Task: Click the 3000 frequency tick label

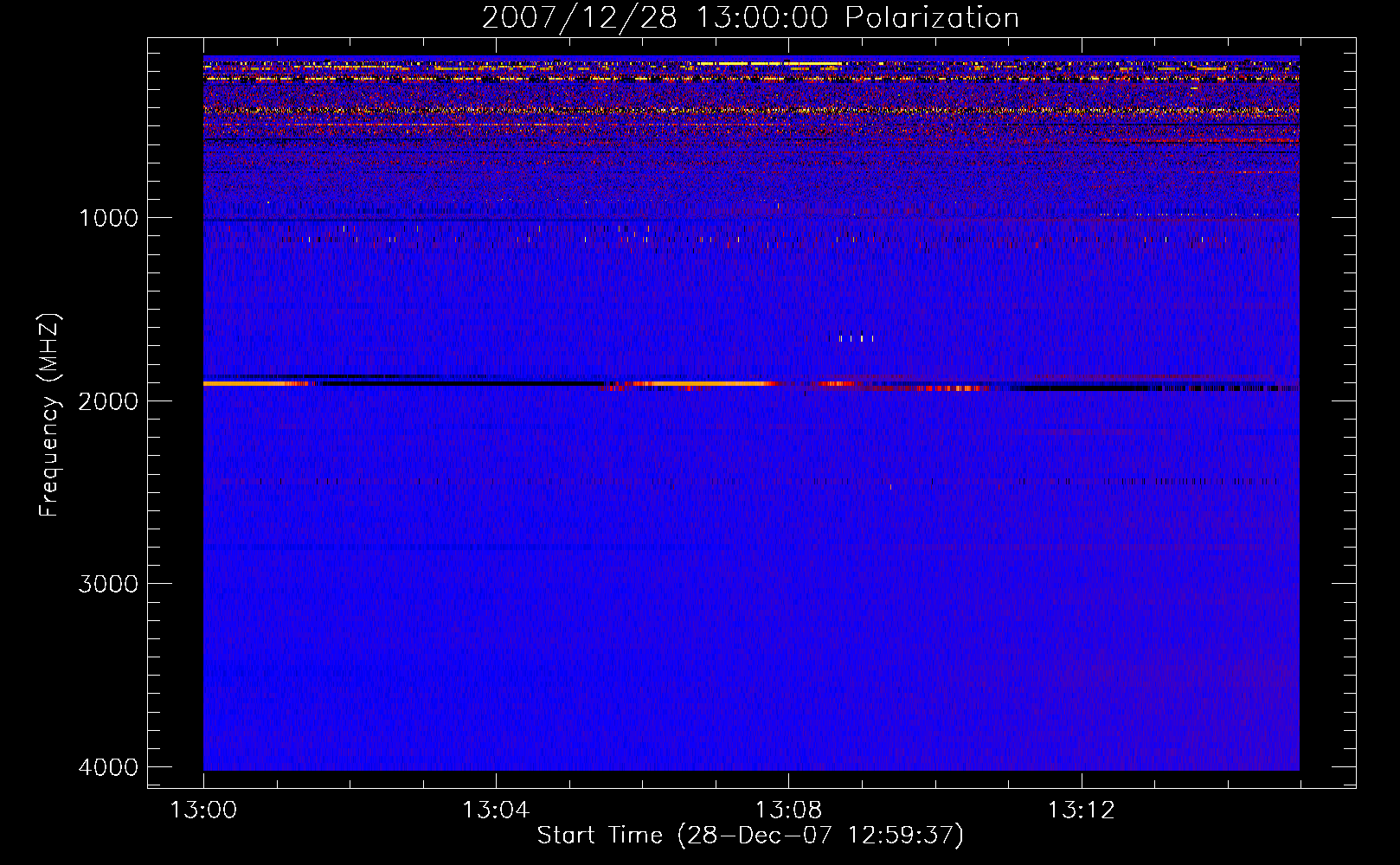Action: click(108, 584)
